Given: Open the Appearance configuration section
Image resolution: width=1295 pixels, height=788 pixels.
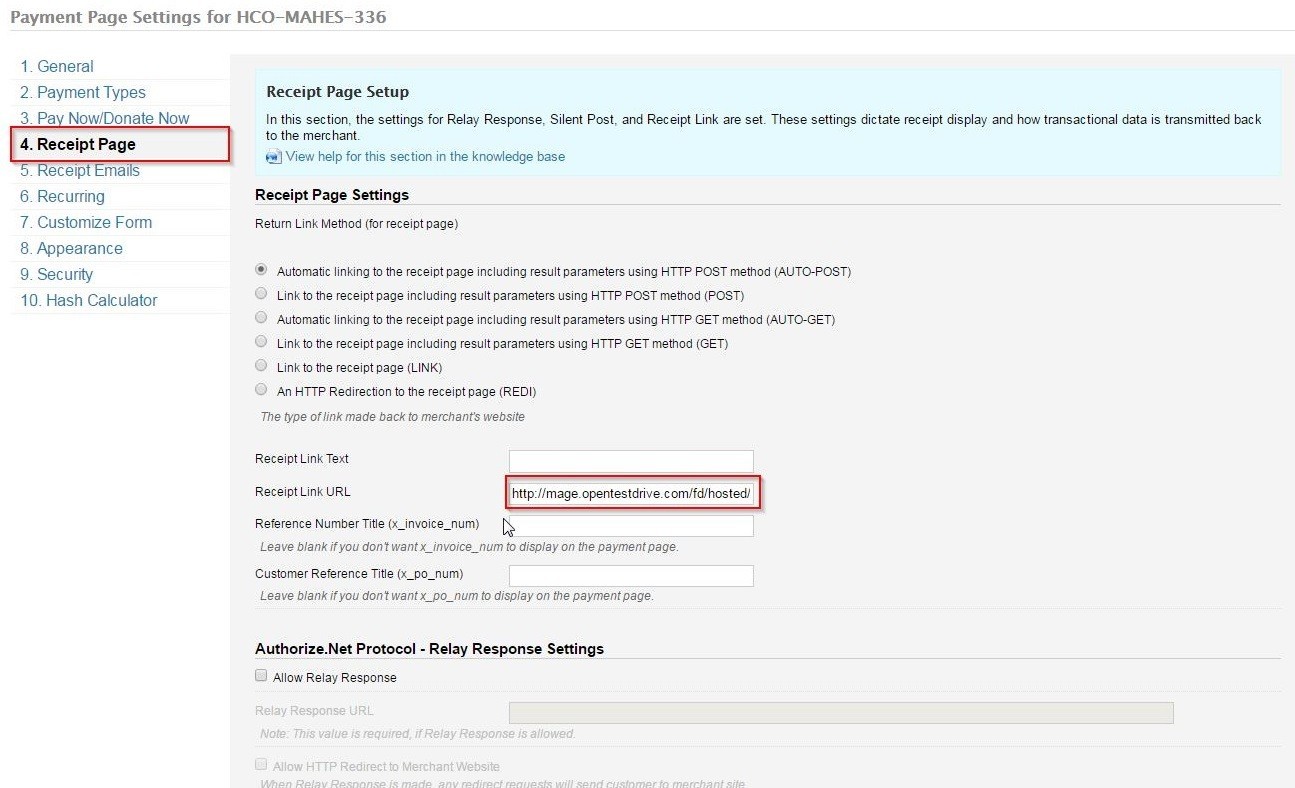Looking at the screenshot, I should (69, 248).
